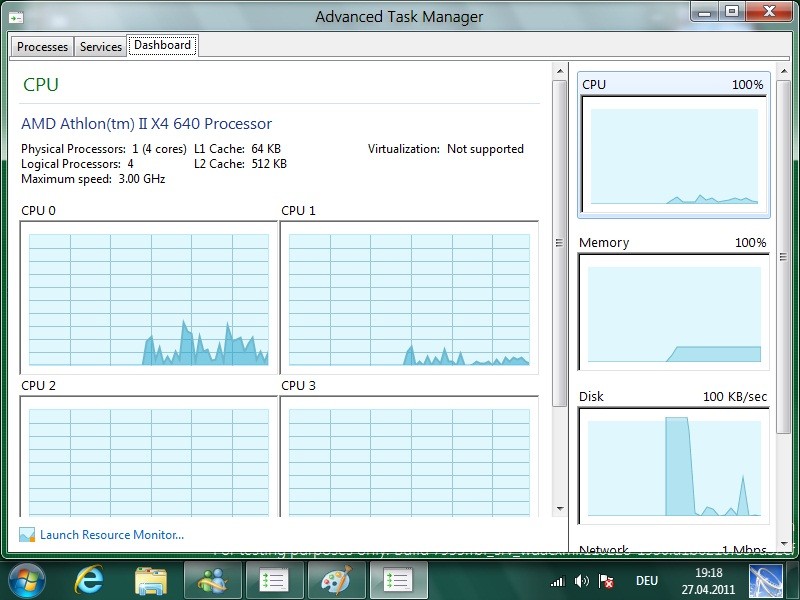The width and height of the screenshot is (800, 600).
Task: Click the CPU 1 usage graph
Action: pyautogui.click(x=409, y=298)
